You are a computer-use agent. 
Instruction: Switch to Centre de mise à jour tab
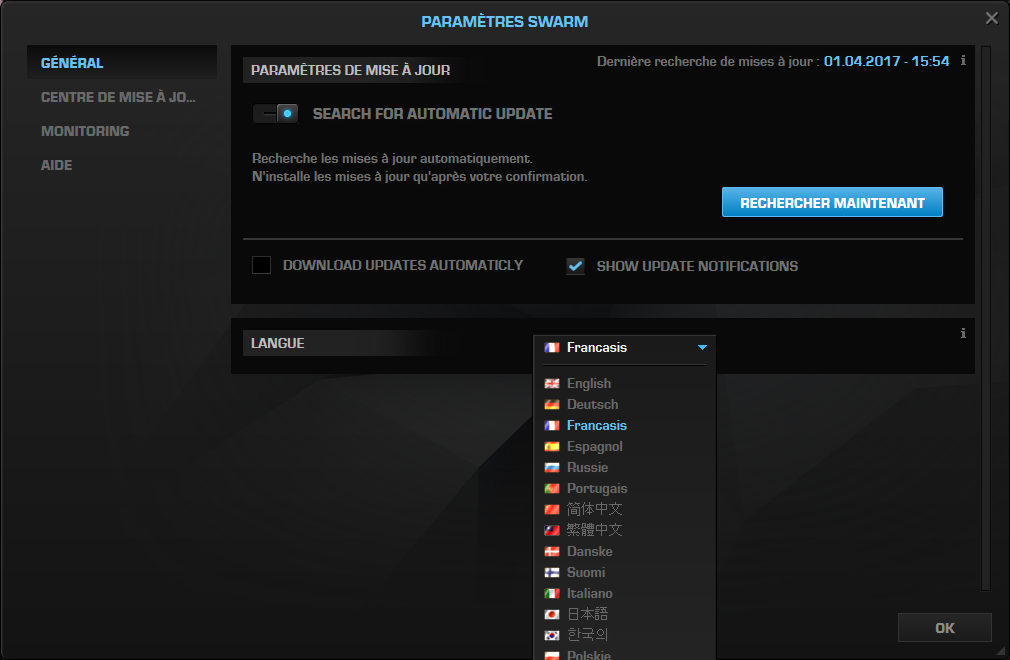coord(118,97)
